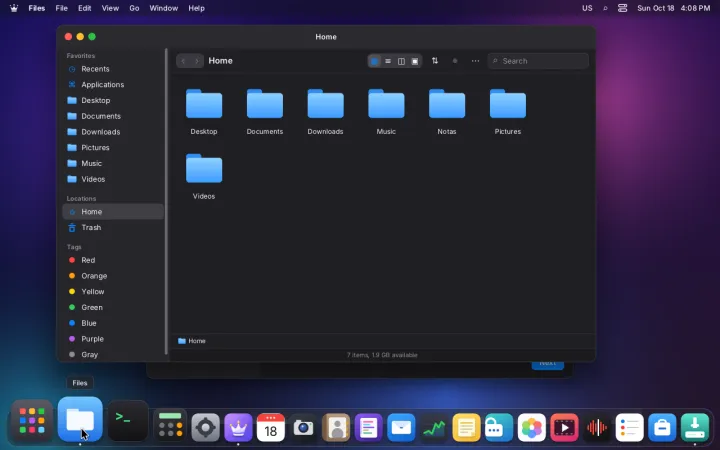This screenshot has width=720, height=450.
Task: Filter by the Green tag
Action: [113, 307]
